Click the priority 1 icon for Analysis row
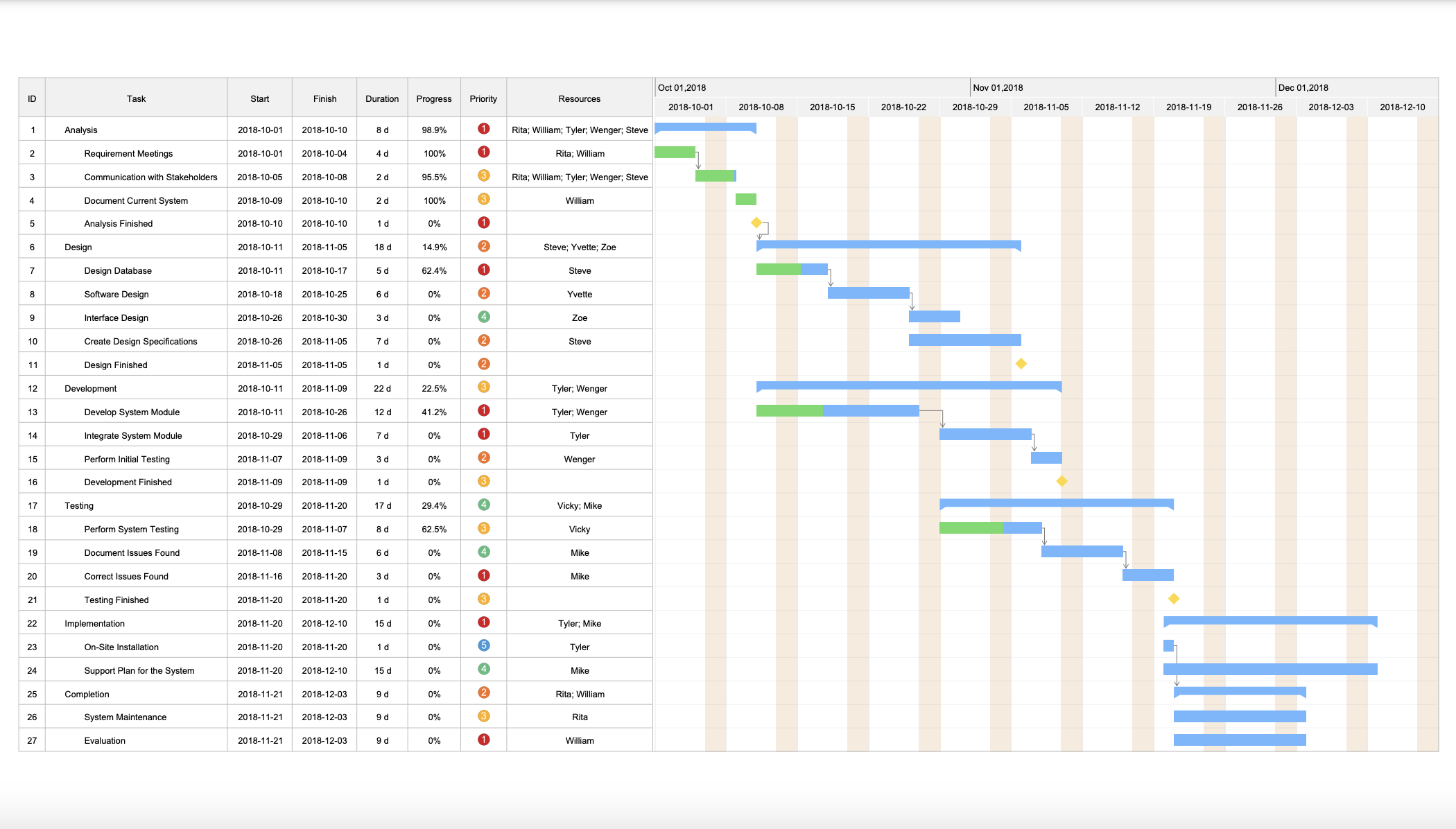This screenshot has width=1456, height=829. click(x=484, y=129)
